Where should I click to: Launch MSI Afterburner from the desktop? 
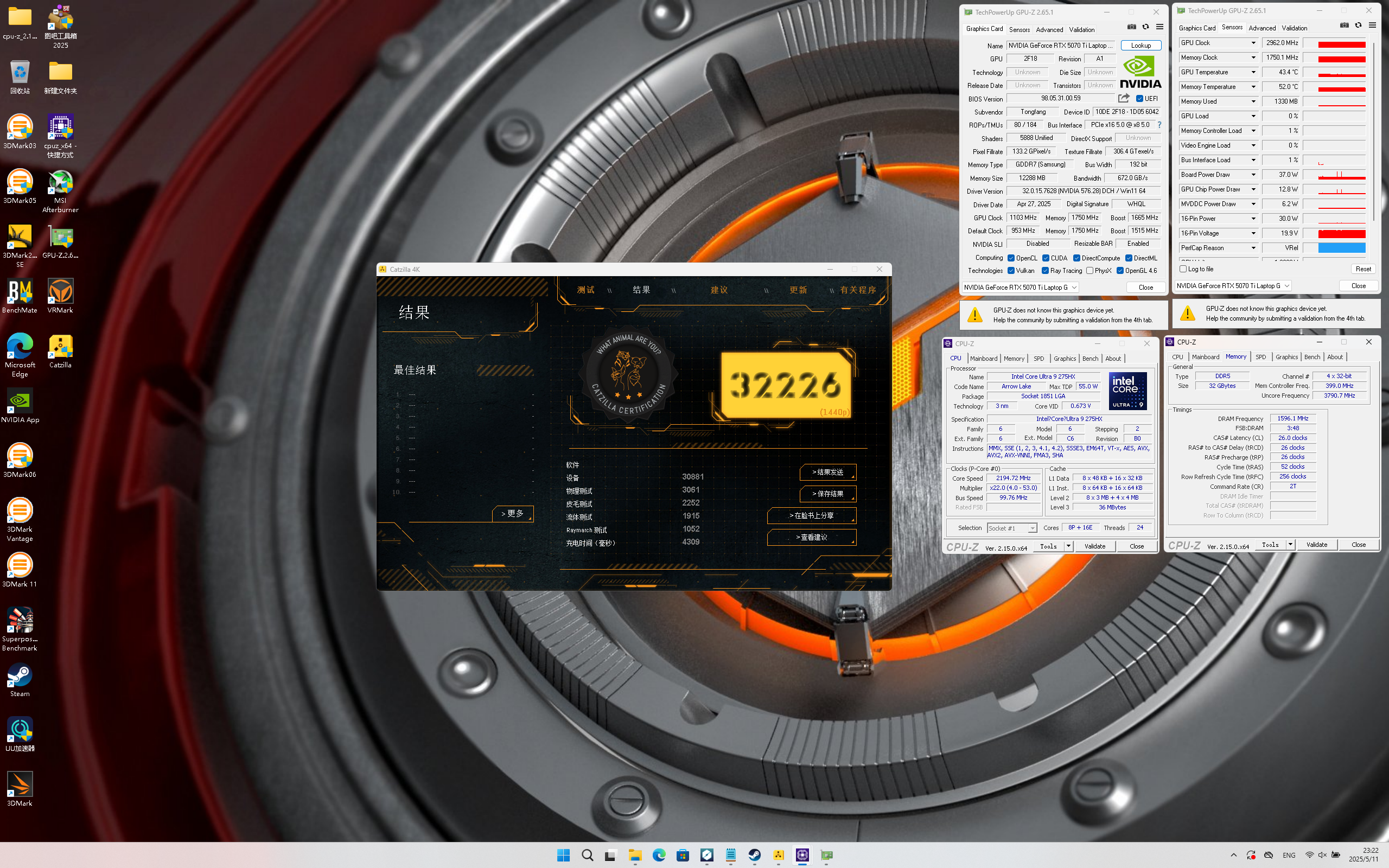[x=60, y=191]
